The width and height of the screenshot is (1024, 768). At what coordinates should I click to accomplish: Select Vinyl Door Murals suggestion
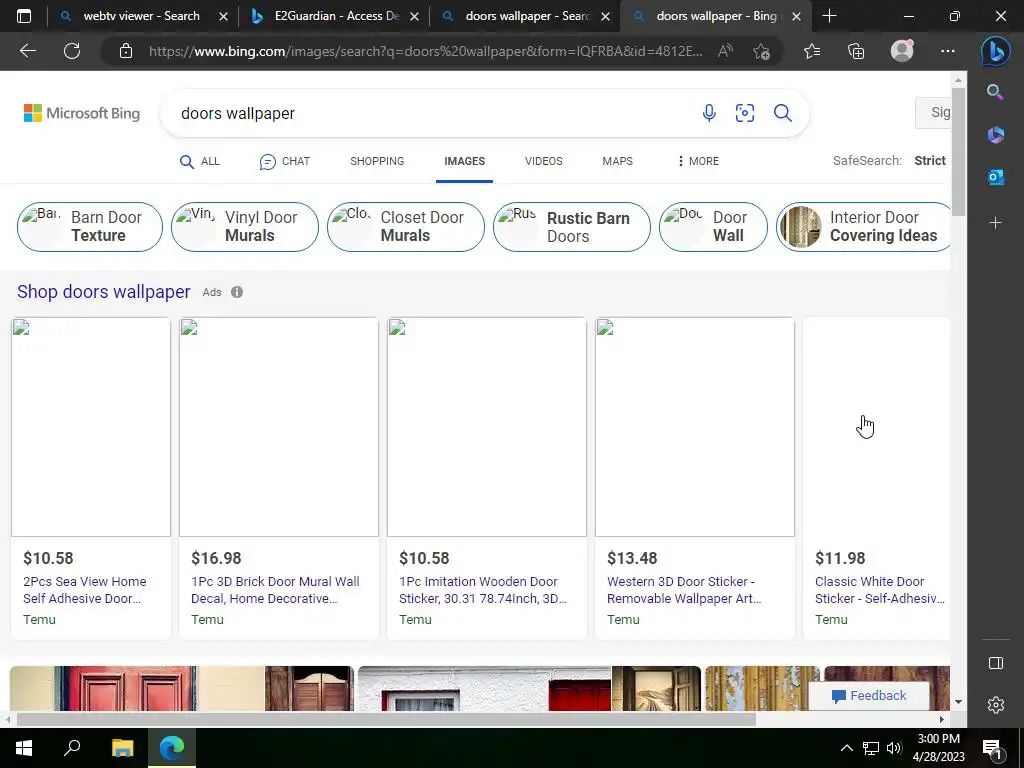244,227
